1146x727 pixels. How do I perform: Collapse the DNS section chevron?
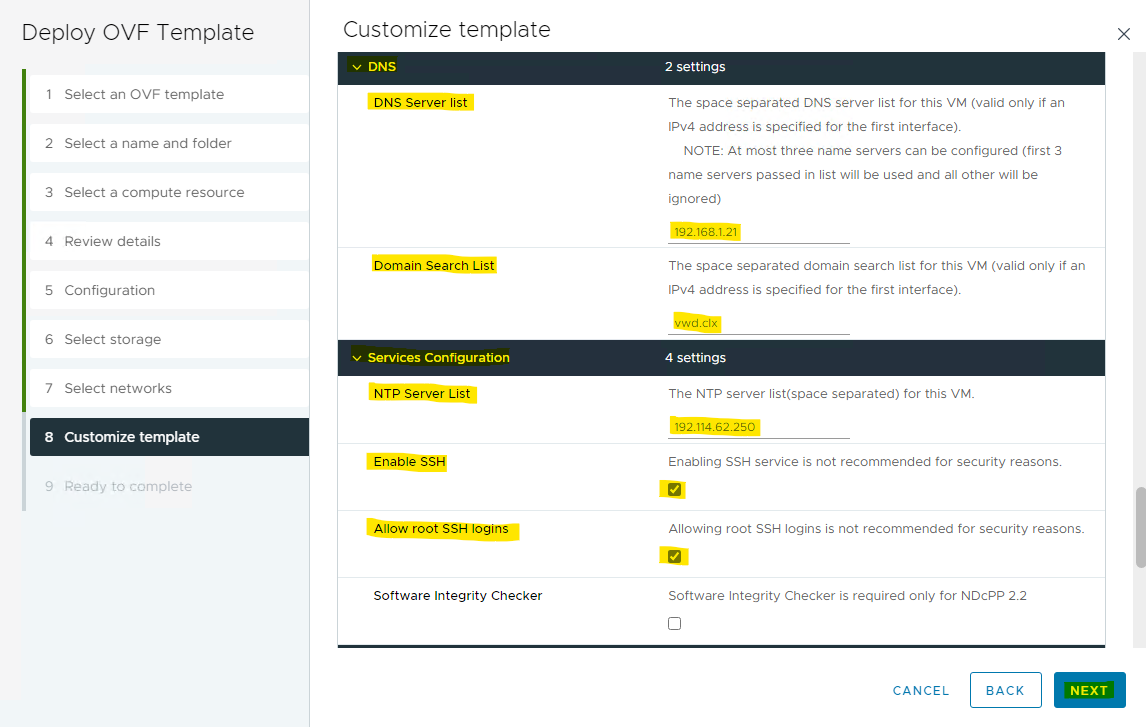(357, 67)
